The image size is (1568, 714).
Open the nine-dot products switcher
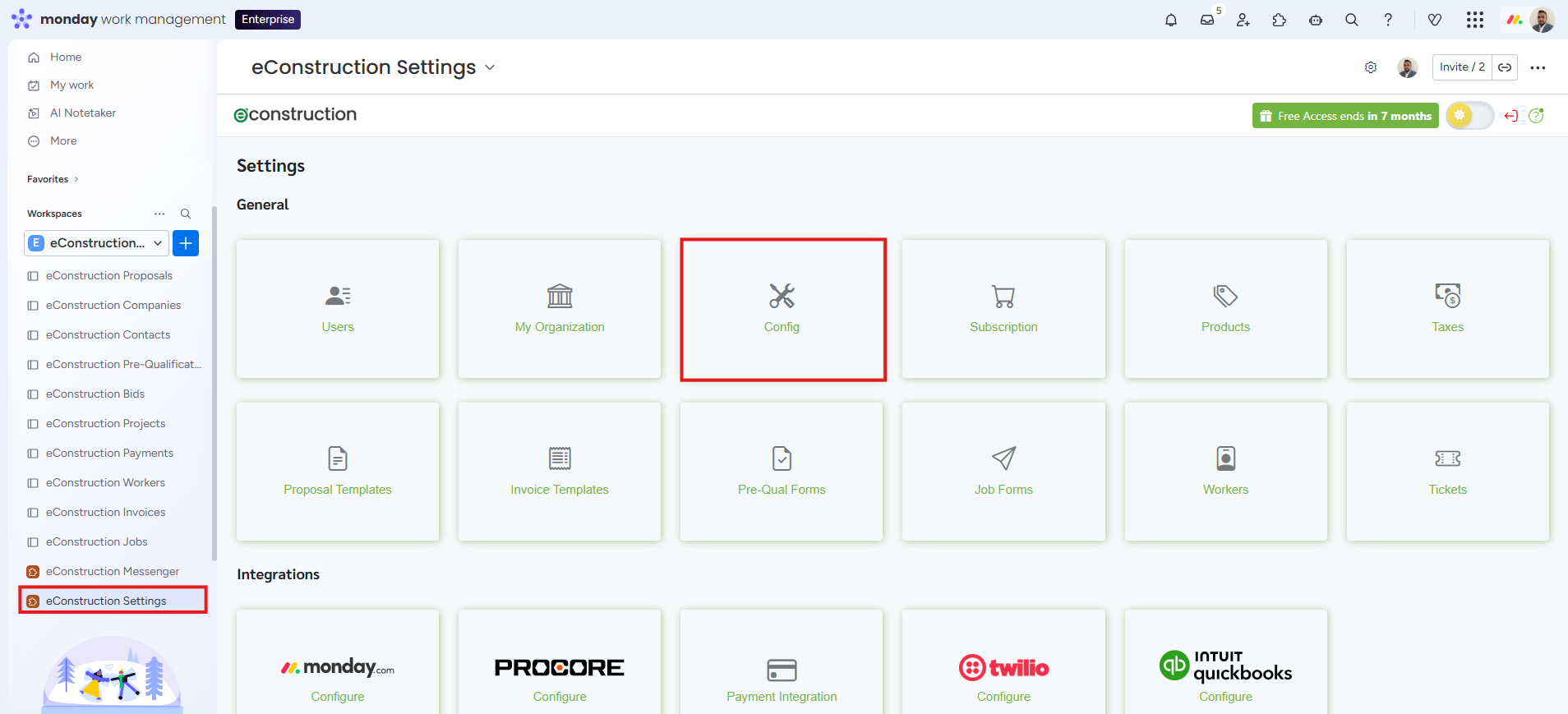(x=1475, y=20)
